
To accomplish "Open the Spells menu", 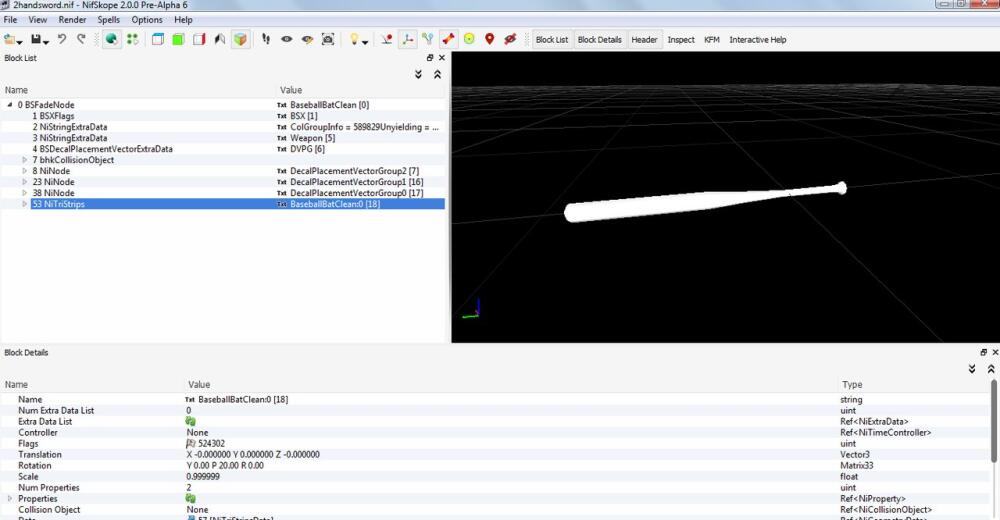I will [108, 20].
